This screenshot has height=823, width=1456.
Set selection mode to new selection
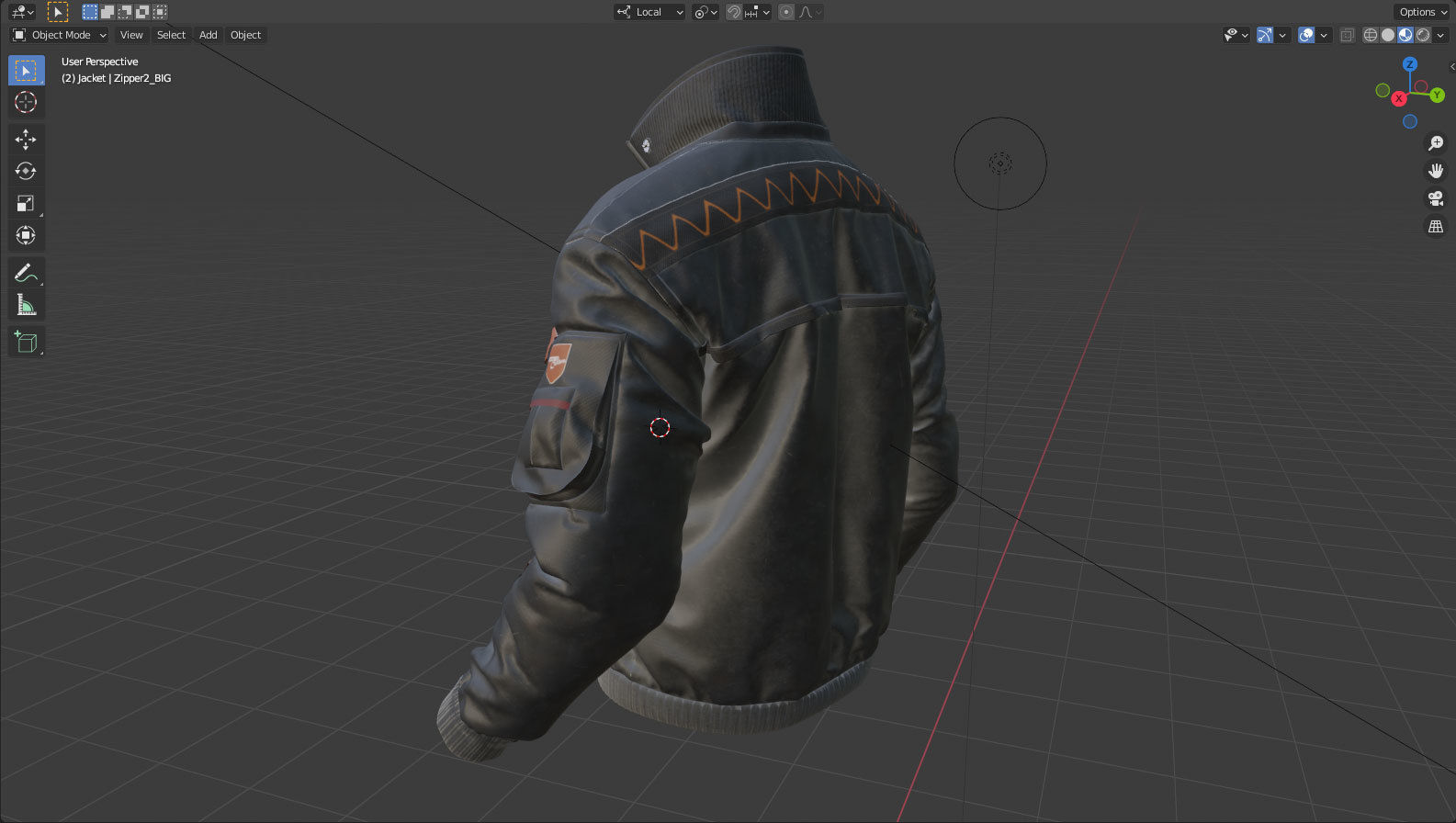(x=89, y=12)
